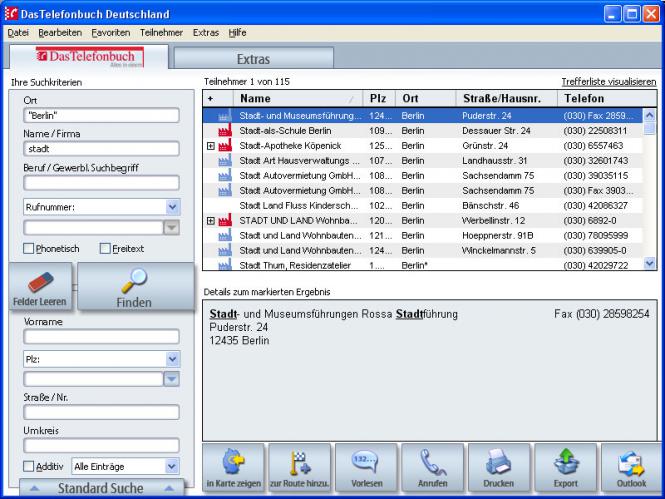This screenshot has height=499, width=665.
Task: Tick the Additiv checkbox
Action: point(29,466)
